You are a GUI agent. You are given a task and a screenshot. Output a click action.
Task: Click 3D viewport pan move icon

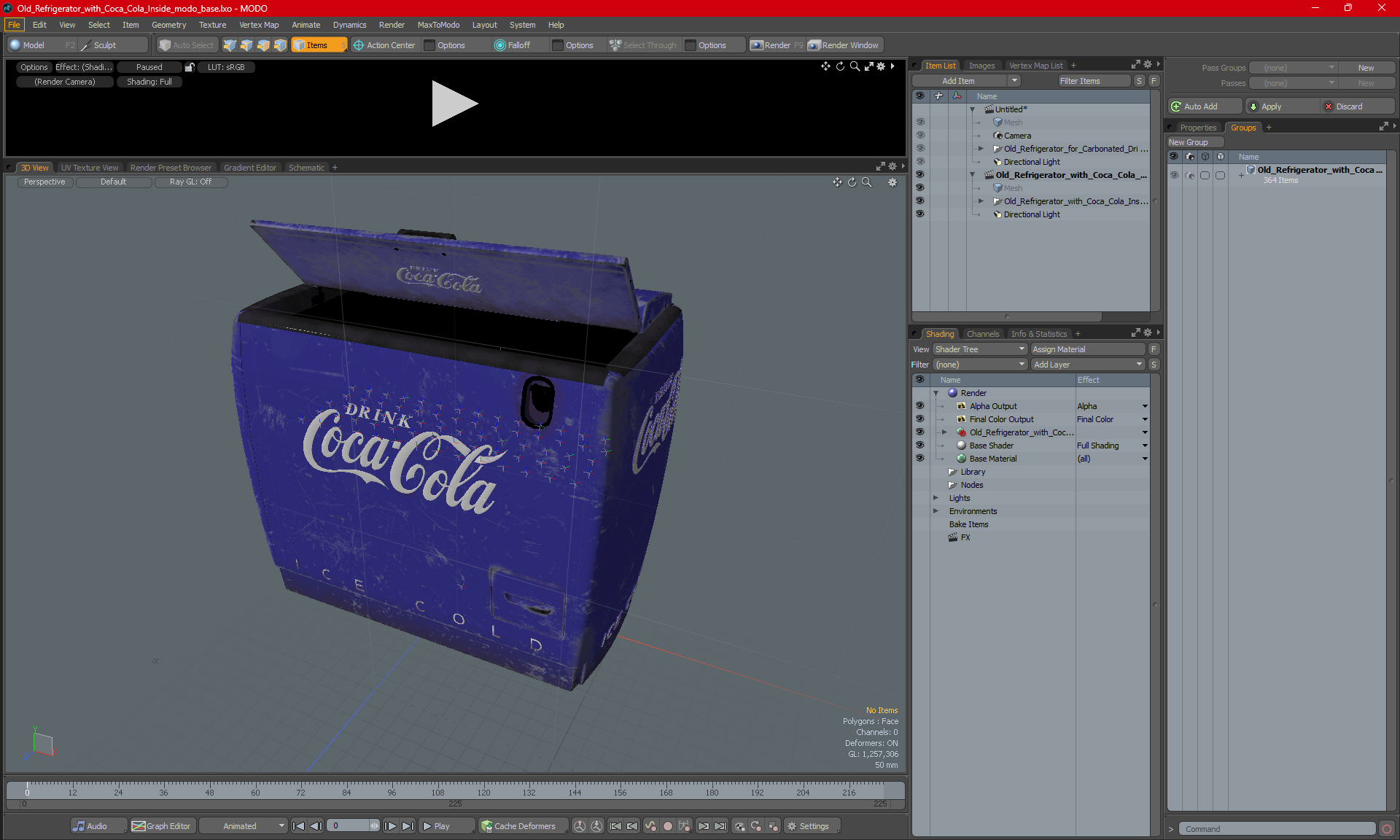837,182
